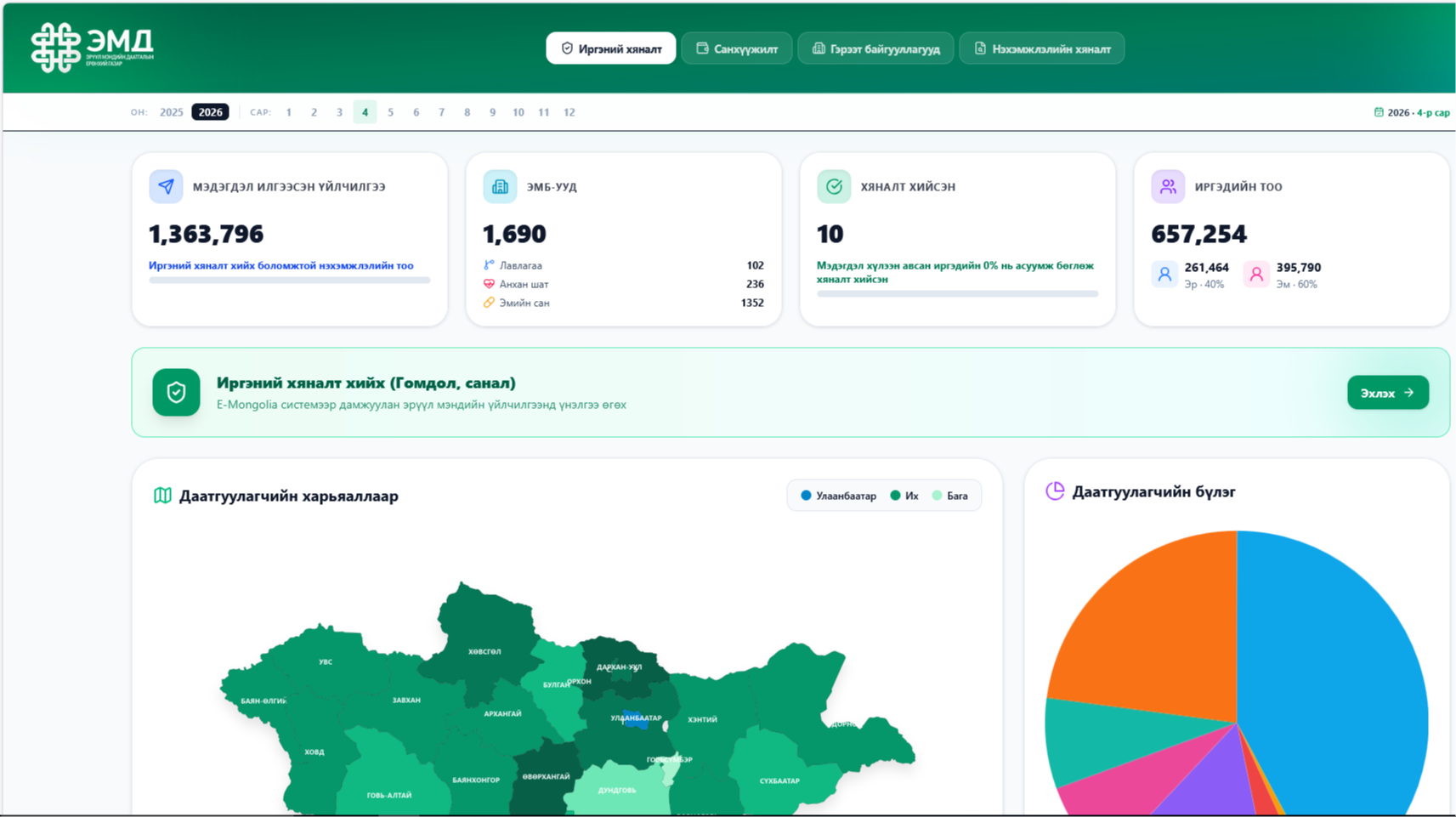Click the Эмийн сан count 1352
The height and width of the screenshot is (817, 1456).
(x=752, y=303)
